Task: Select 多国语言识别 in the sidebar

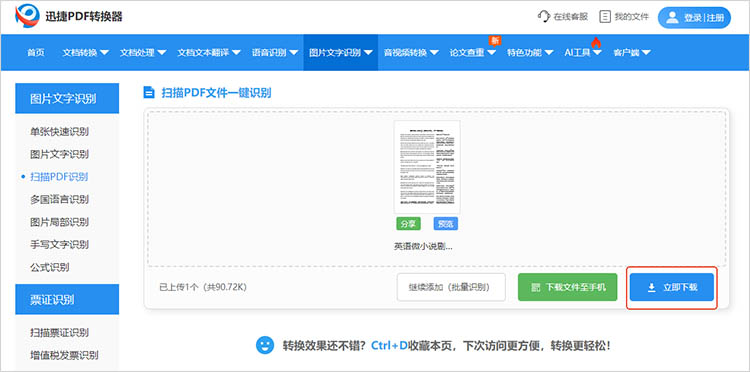Action: coord(59,199)
